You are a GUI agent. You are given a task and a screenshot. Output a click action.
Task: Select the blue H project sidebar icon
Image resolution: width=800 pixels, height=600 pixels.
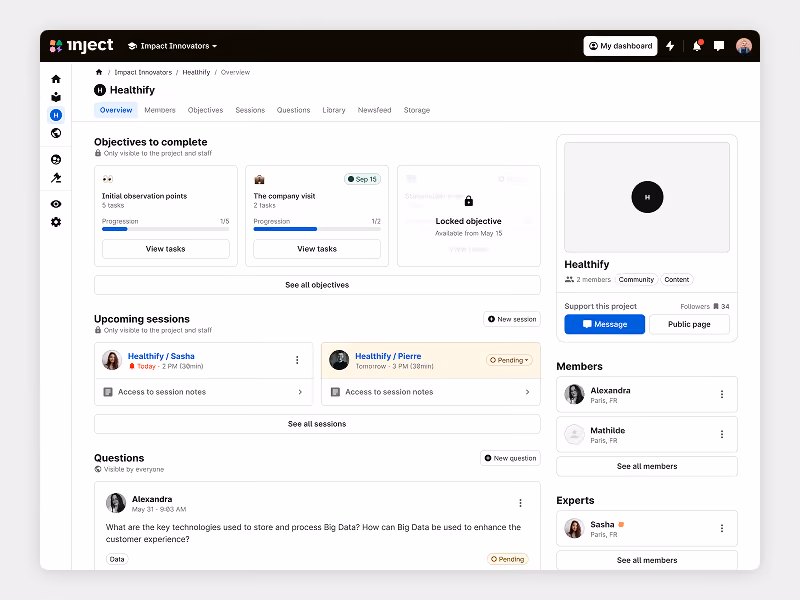(56, 115)
